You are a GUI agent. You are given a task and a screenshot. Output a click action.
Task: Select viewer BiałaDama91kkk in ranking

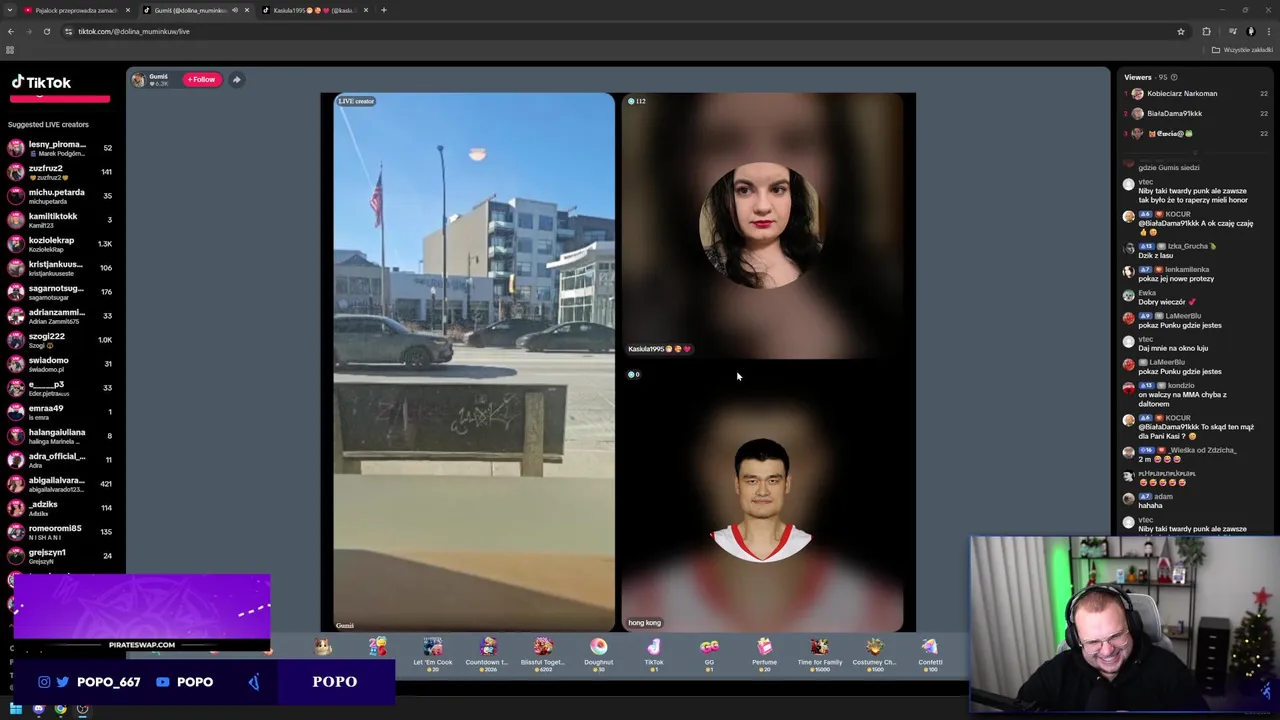1196,114
